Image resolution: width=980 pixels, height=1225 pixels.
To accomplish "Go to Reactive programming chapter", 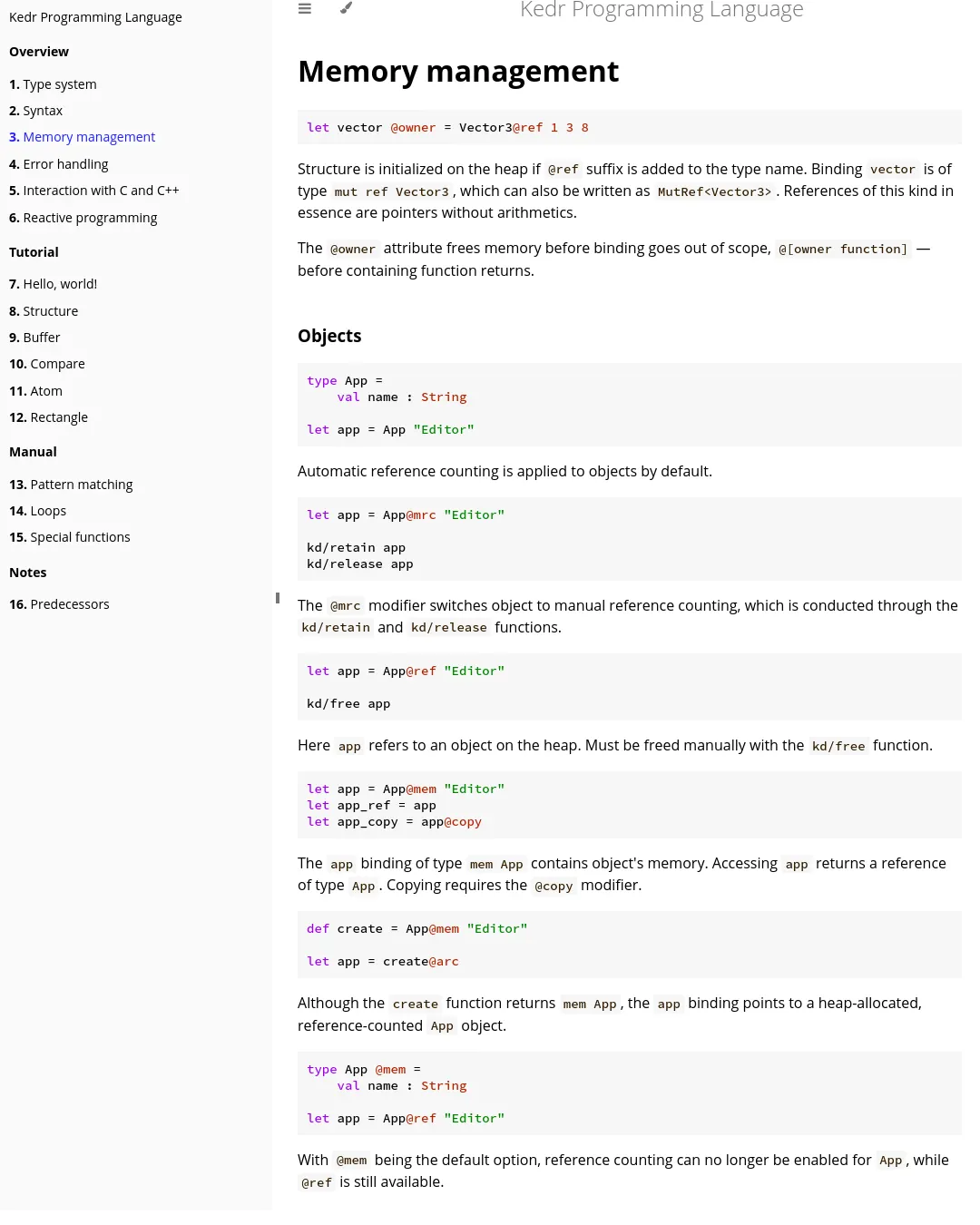I will (83, 218).
